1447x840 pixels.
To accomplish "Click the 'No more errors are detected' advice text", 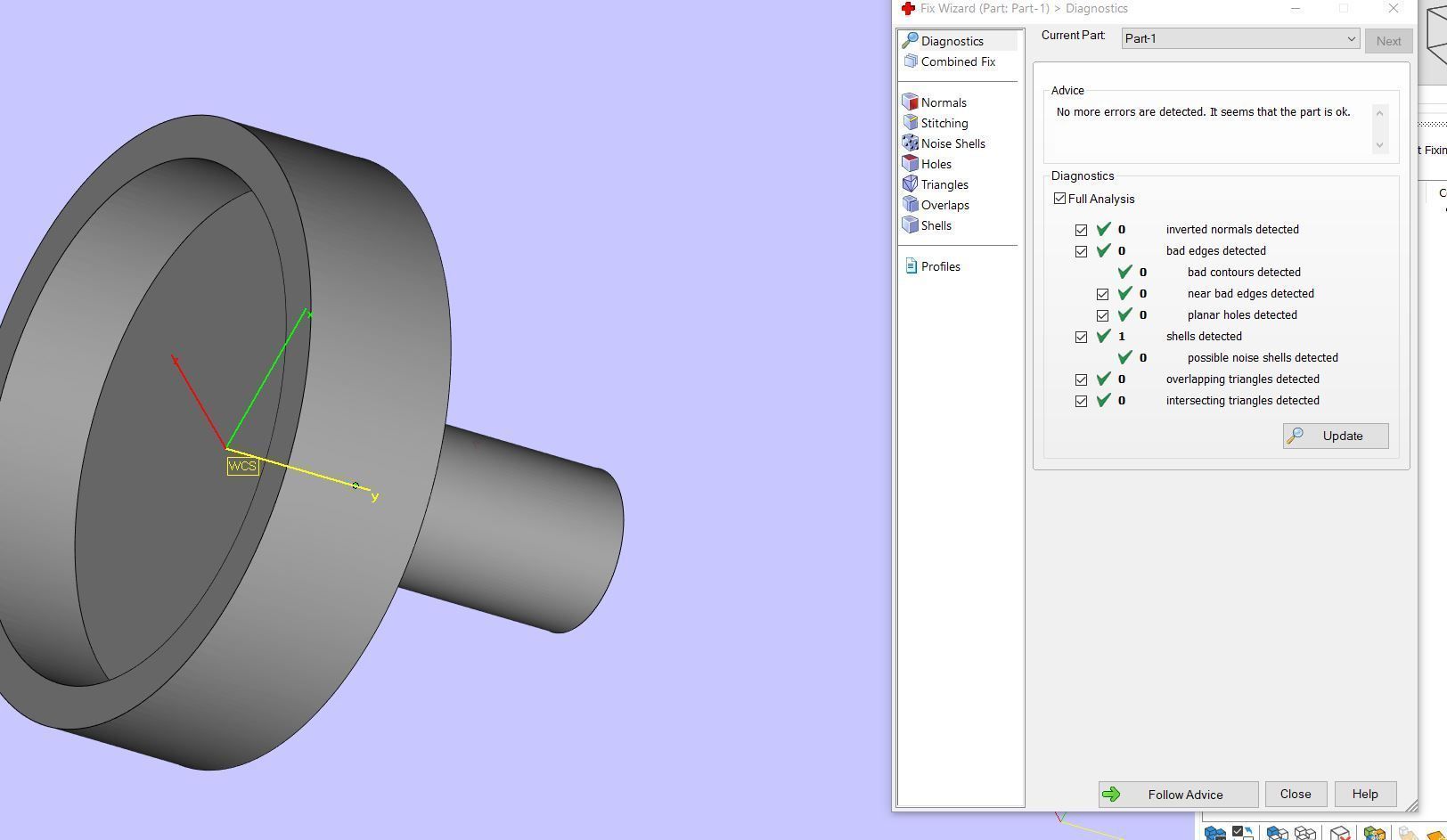I will pos(1203,112).
